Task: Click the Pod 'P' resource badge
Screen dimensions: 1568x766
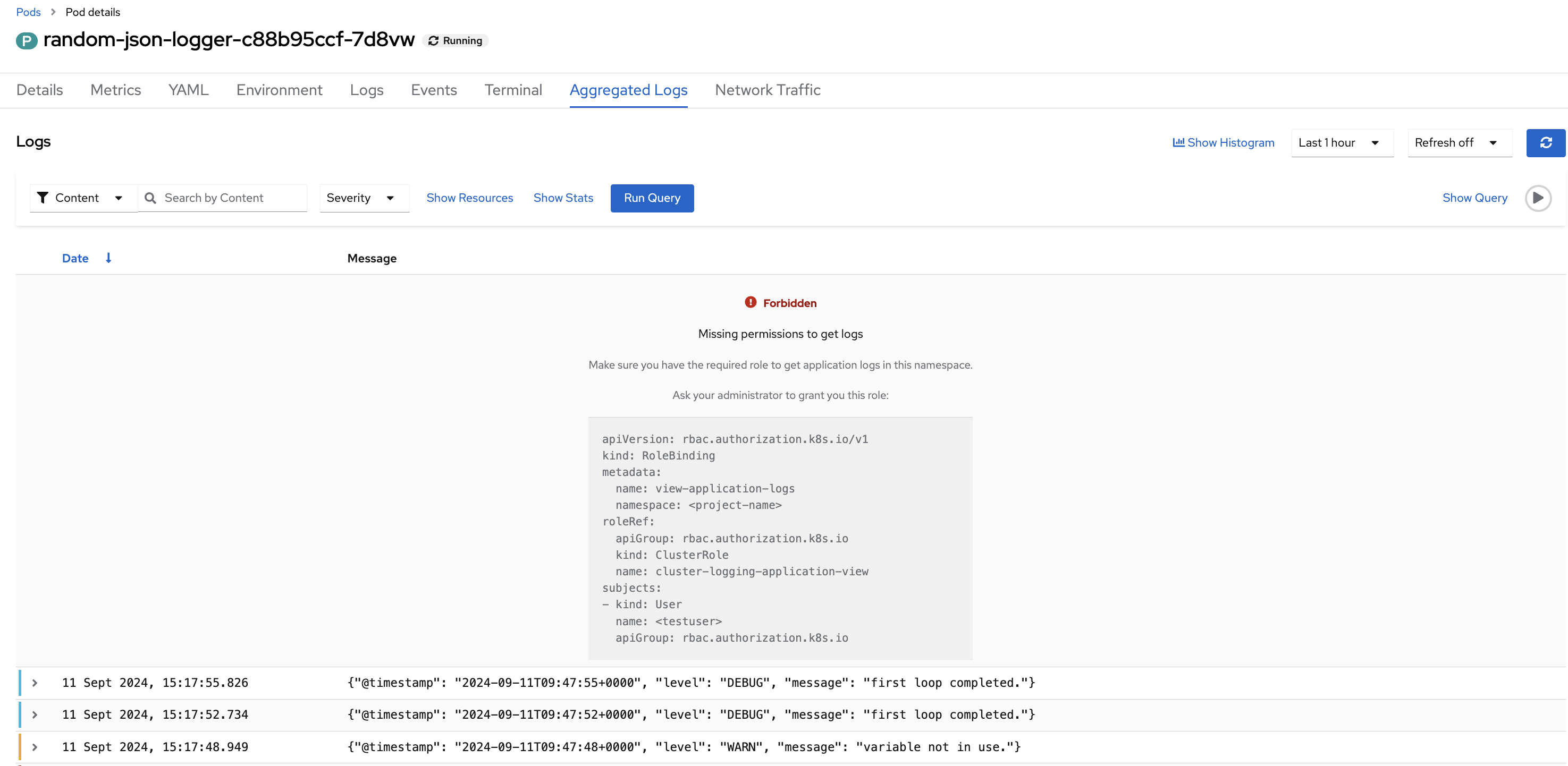Action: 26,40
